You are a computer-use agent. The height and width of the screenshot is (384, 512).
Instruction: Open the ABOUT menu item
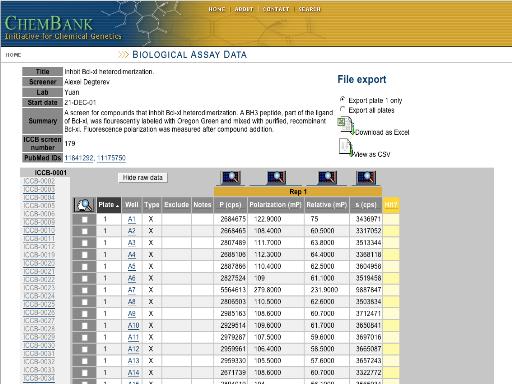244,9
